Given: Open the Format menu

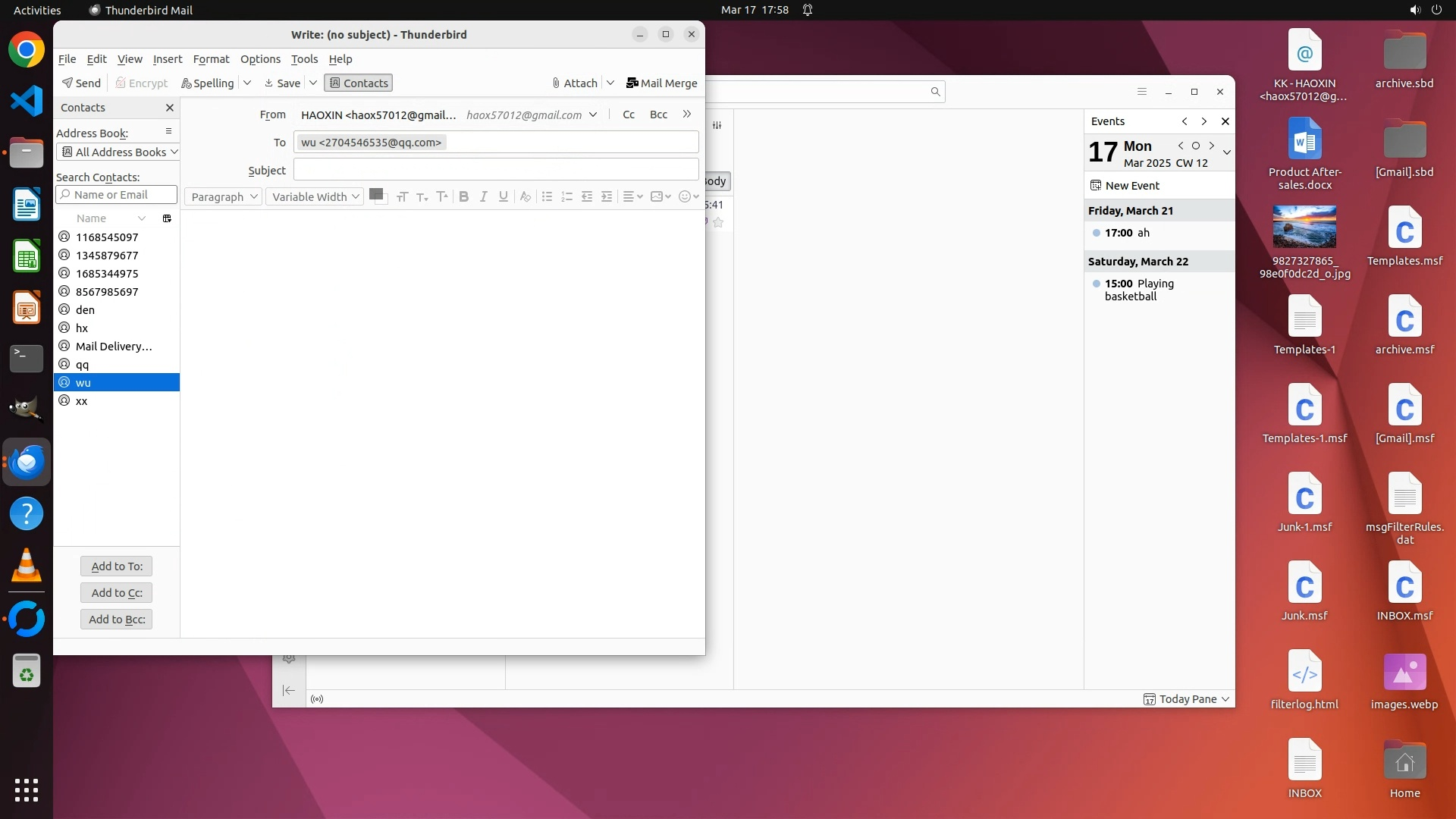Looking at the screenshot, I should (x=211, y=59).
